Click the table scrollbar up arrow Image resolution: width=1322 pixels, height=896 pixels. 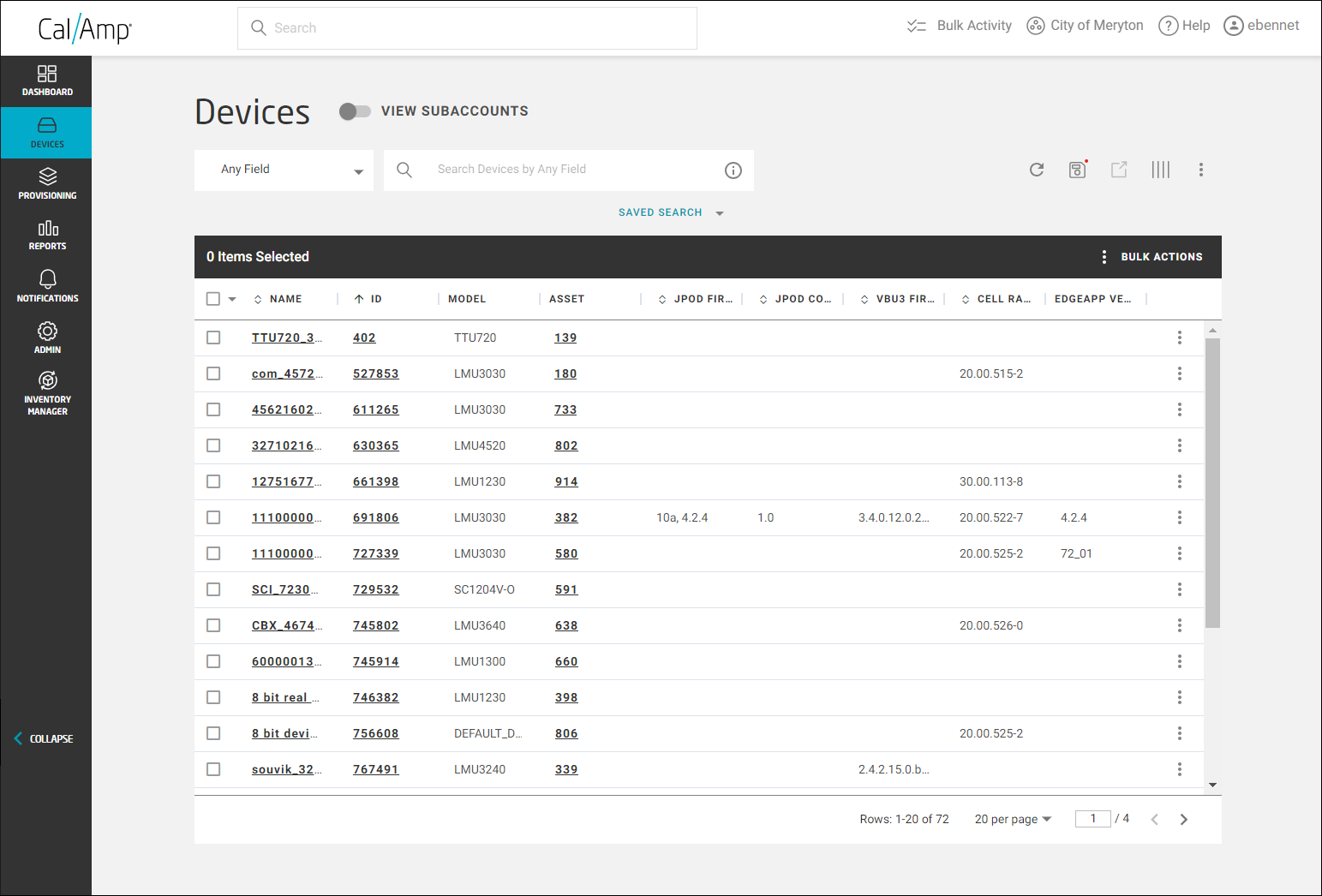point(1212,330)
